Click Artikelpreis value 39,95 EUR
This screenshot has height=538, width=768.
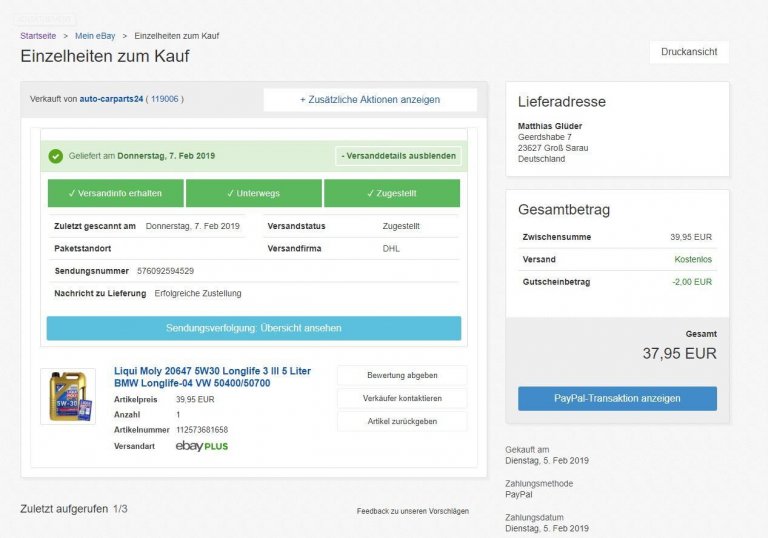[195, 399]
